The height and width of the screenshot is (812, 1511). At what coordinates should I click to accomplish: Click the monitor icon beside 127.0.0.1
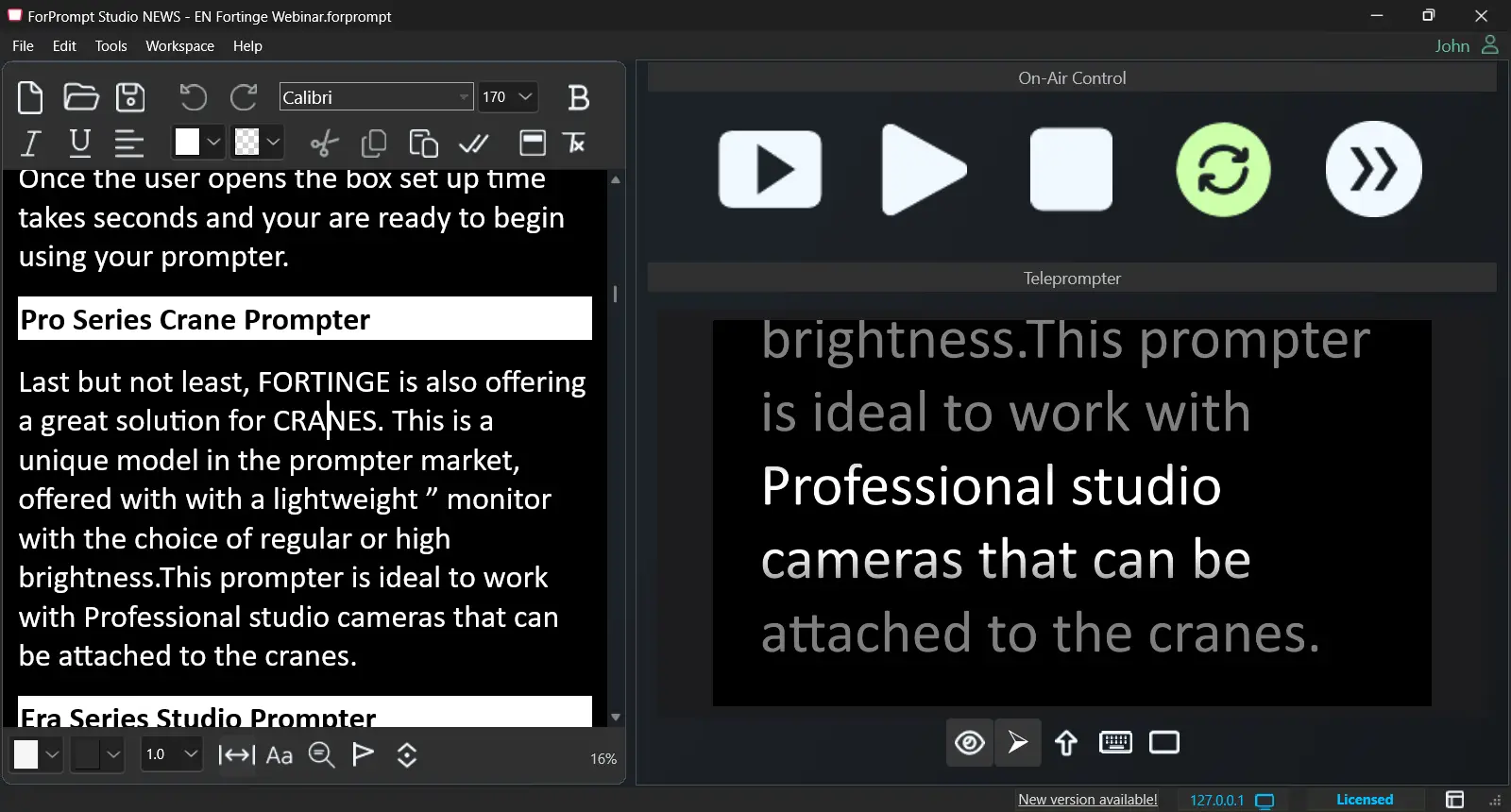click(1265, 801)
